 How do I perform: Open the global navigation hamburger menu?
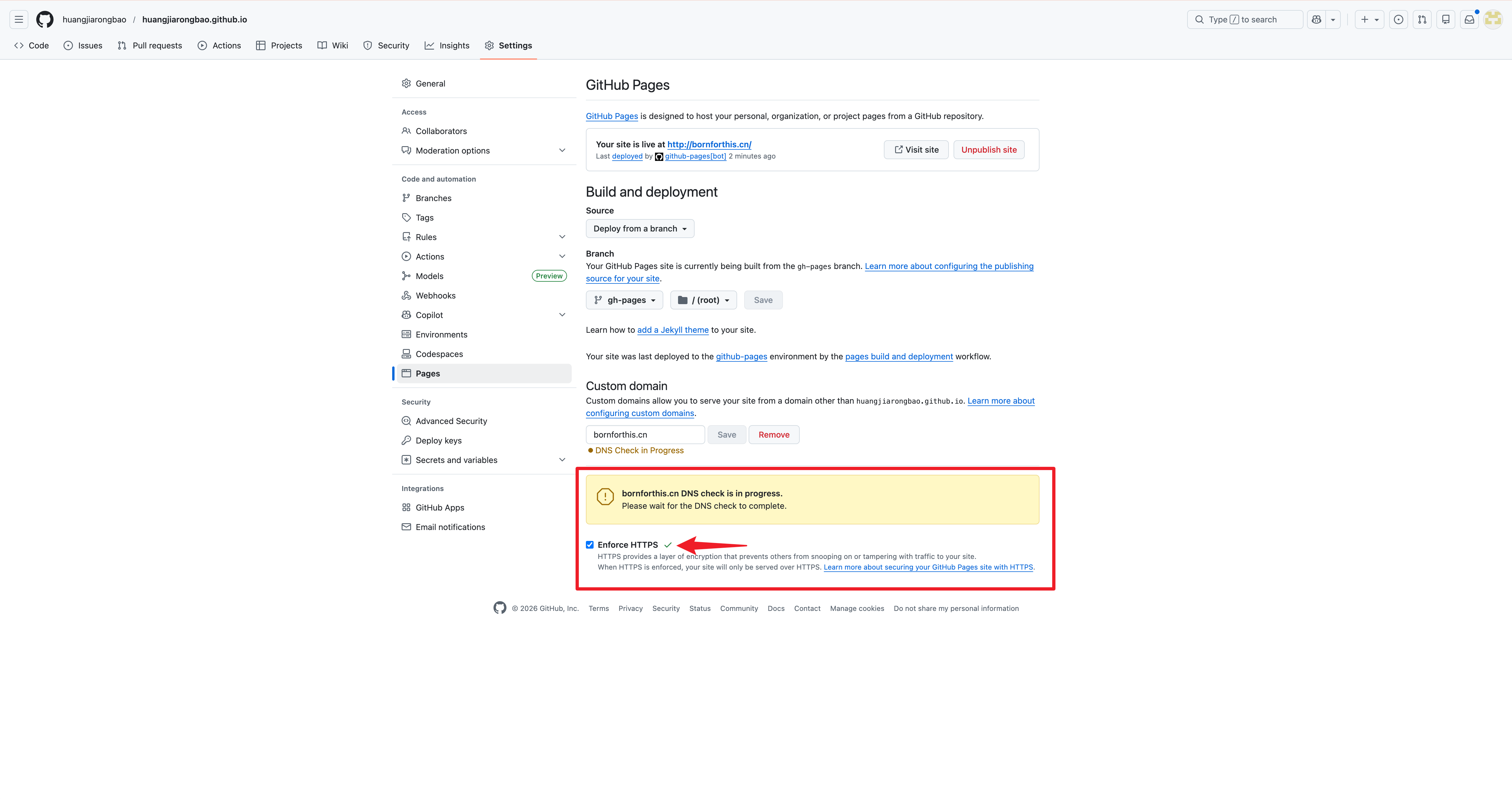click(x=19, y=19)
